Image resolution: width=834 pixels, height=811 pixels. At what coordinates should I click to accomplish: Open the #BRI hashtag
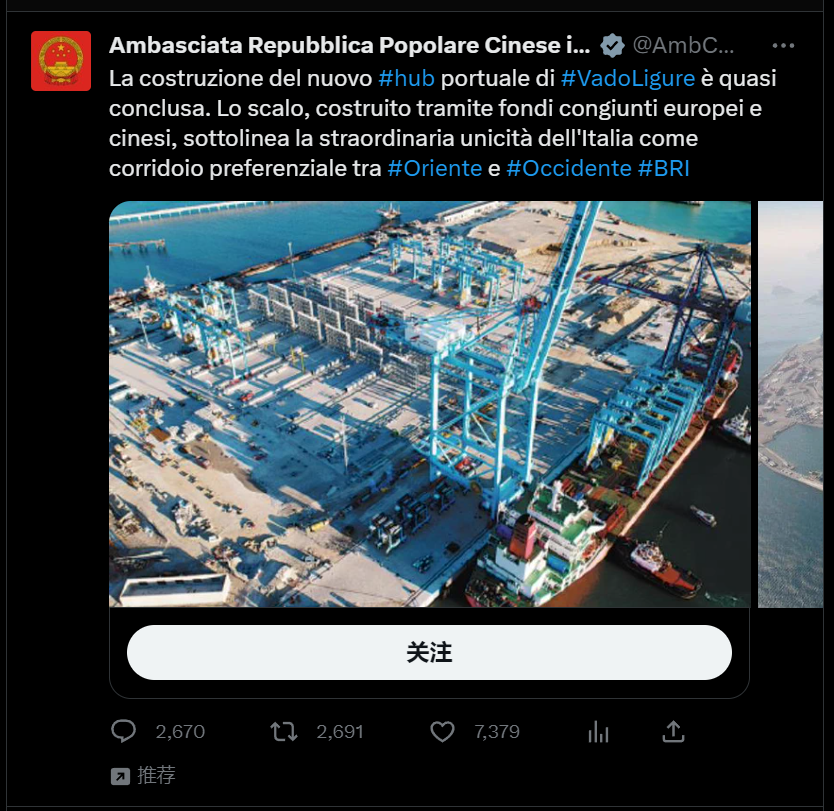663,168
